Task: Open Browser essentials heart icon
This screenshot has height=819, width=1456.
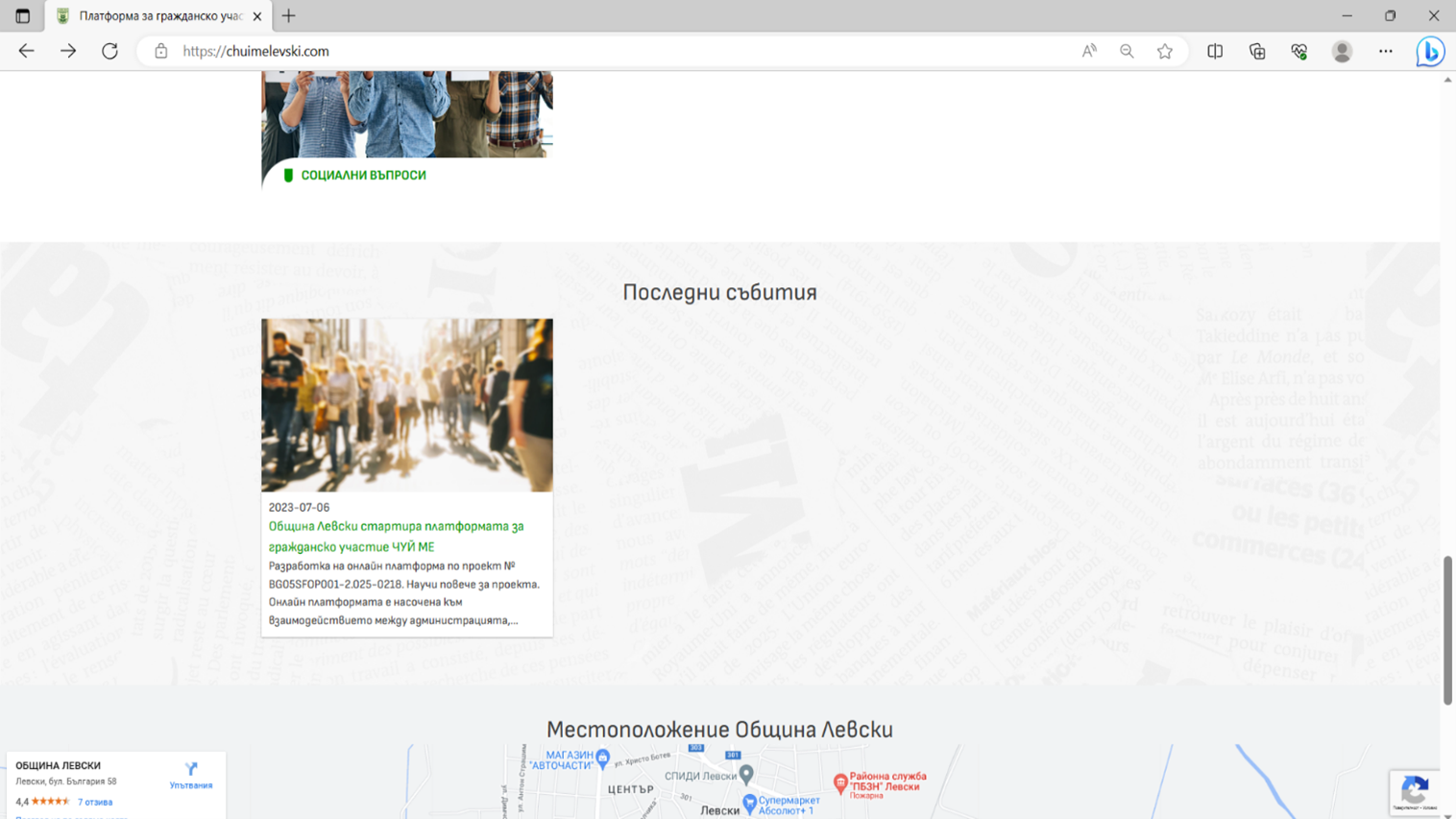Action: [x=1298, y=51]
